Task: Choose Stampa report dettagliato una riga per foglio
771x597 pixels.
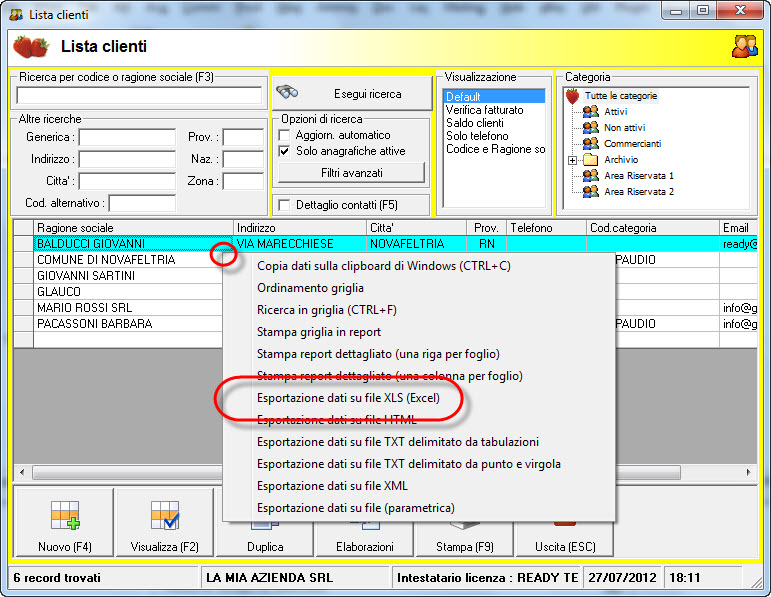Action: pos(379,354)
